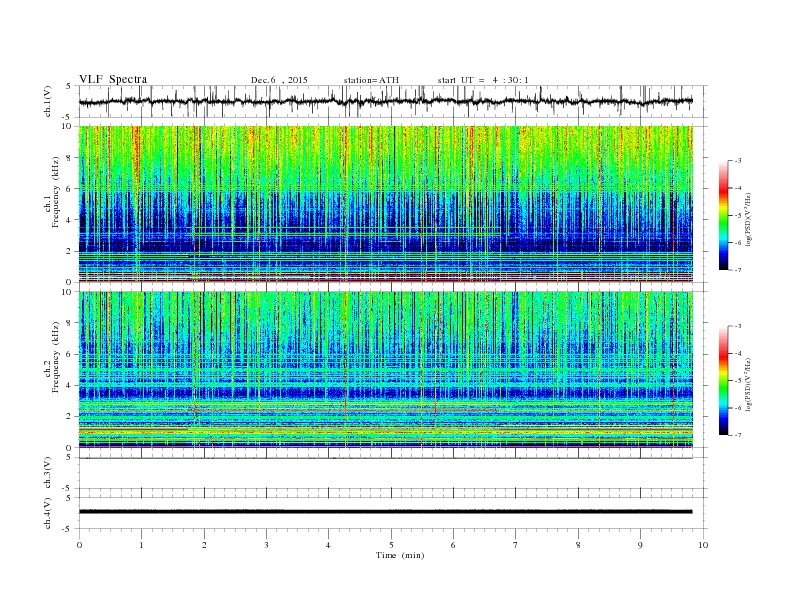792x612 pixels.
Task: Click the ch.1 spectrogram color bar
Action: pos(724,216)
